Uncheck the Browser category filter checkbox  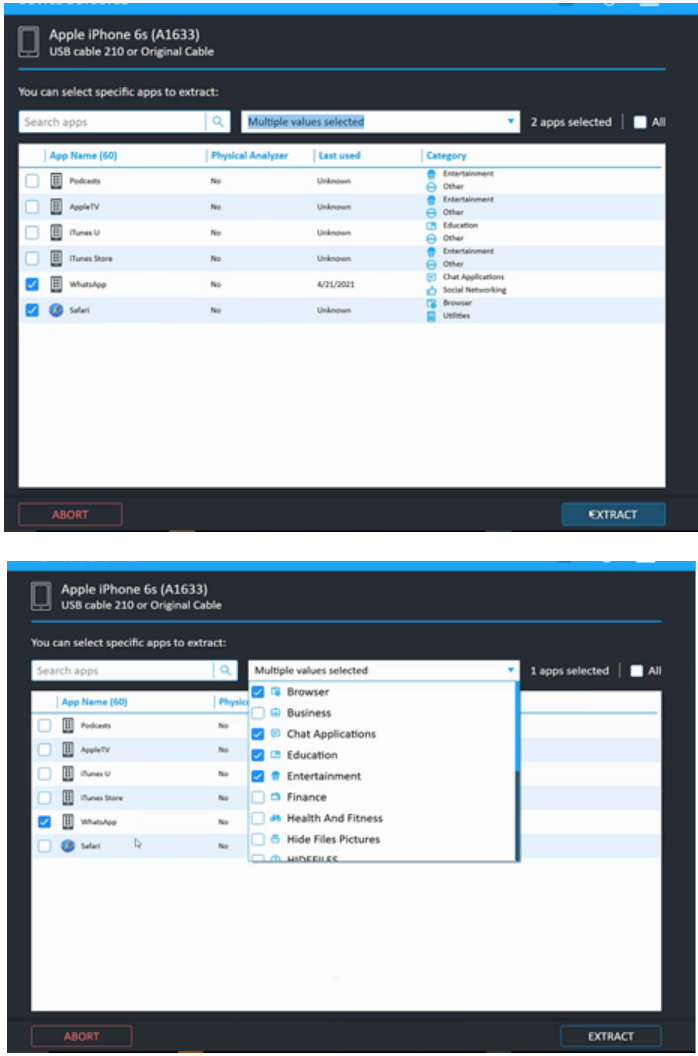pos(257,692)
